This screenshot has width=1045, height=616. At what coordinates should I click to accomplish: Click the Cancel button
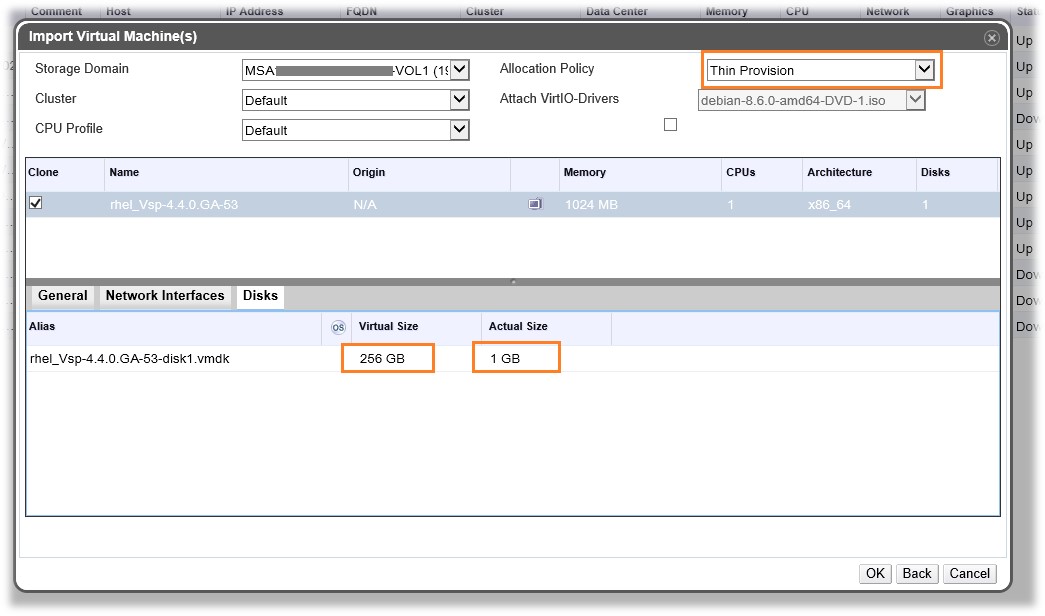(x=969, y=573)
